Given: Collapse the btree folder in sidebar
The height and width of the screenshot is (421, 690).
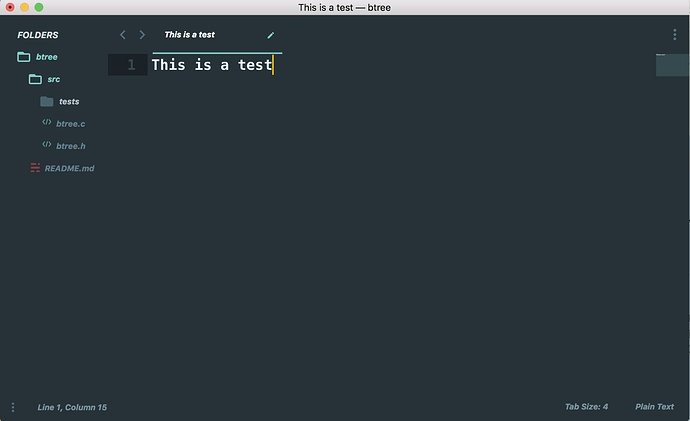Looking at the screenshot, I should click(47, 57).
